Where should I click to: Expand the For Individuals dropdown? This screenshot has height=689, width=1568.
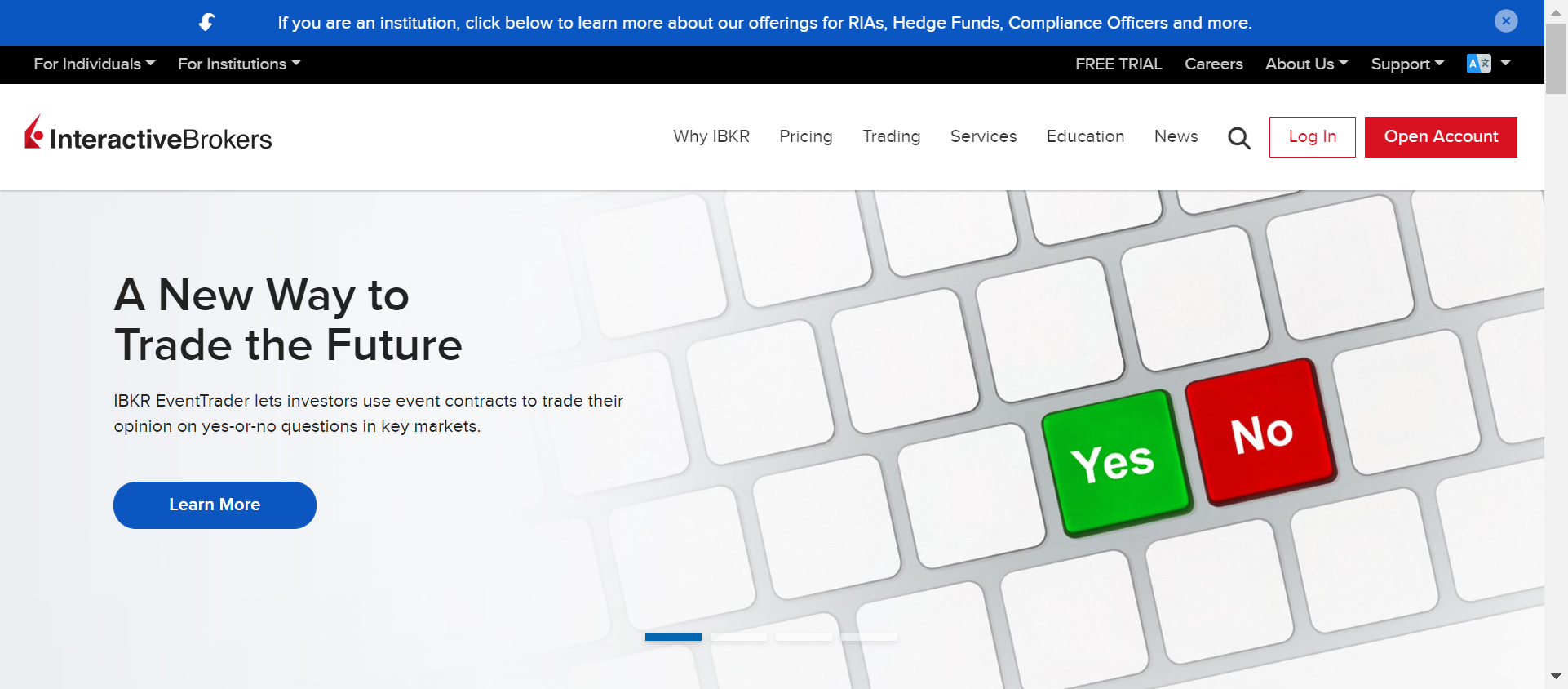[x=95, y=64]
